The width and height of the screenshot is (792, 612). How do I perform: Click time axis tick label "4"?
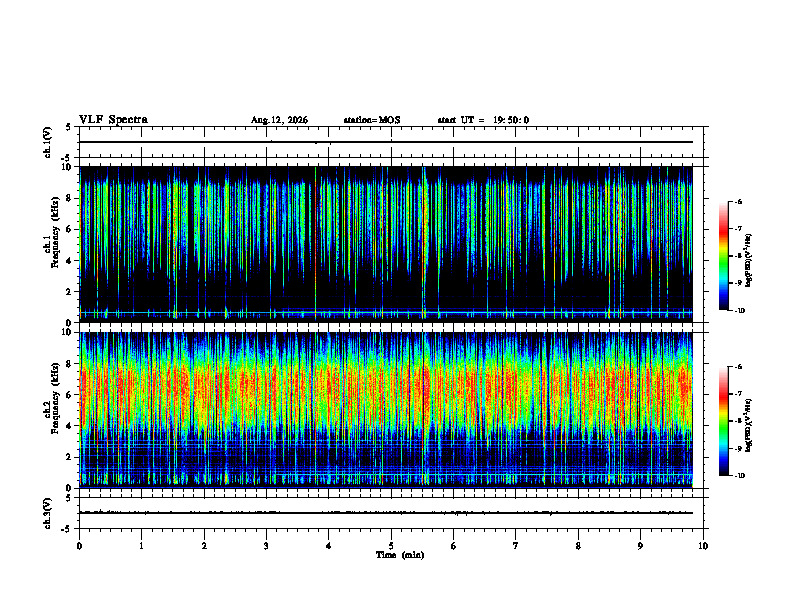click(x=329, y=545)
